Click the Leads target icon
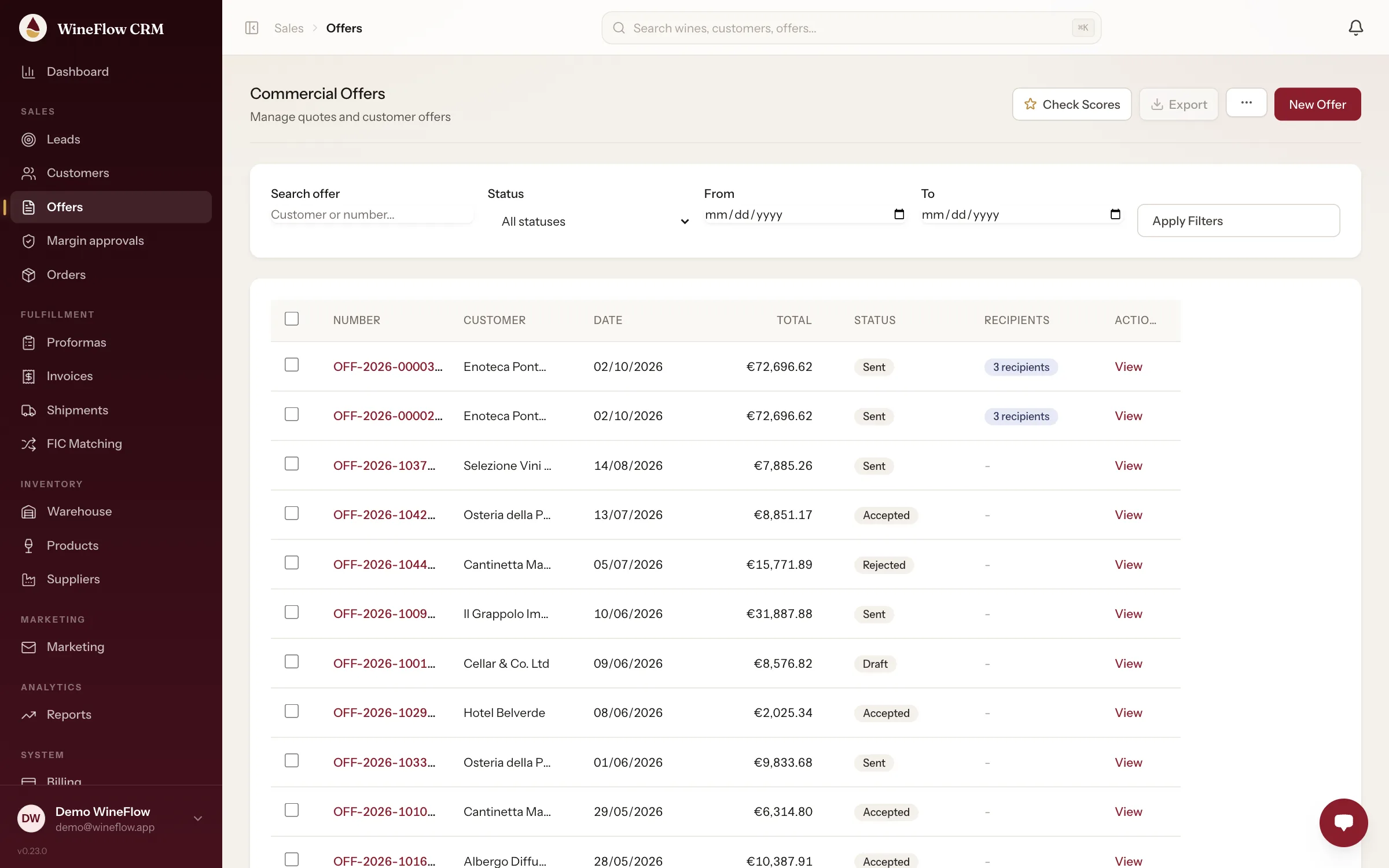 coord(28,139)
